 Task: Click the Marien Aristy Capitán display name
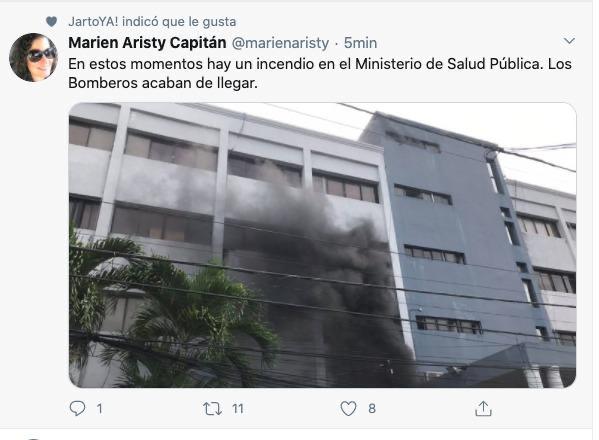click(x=147, y=43)
